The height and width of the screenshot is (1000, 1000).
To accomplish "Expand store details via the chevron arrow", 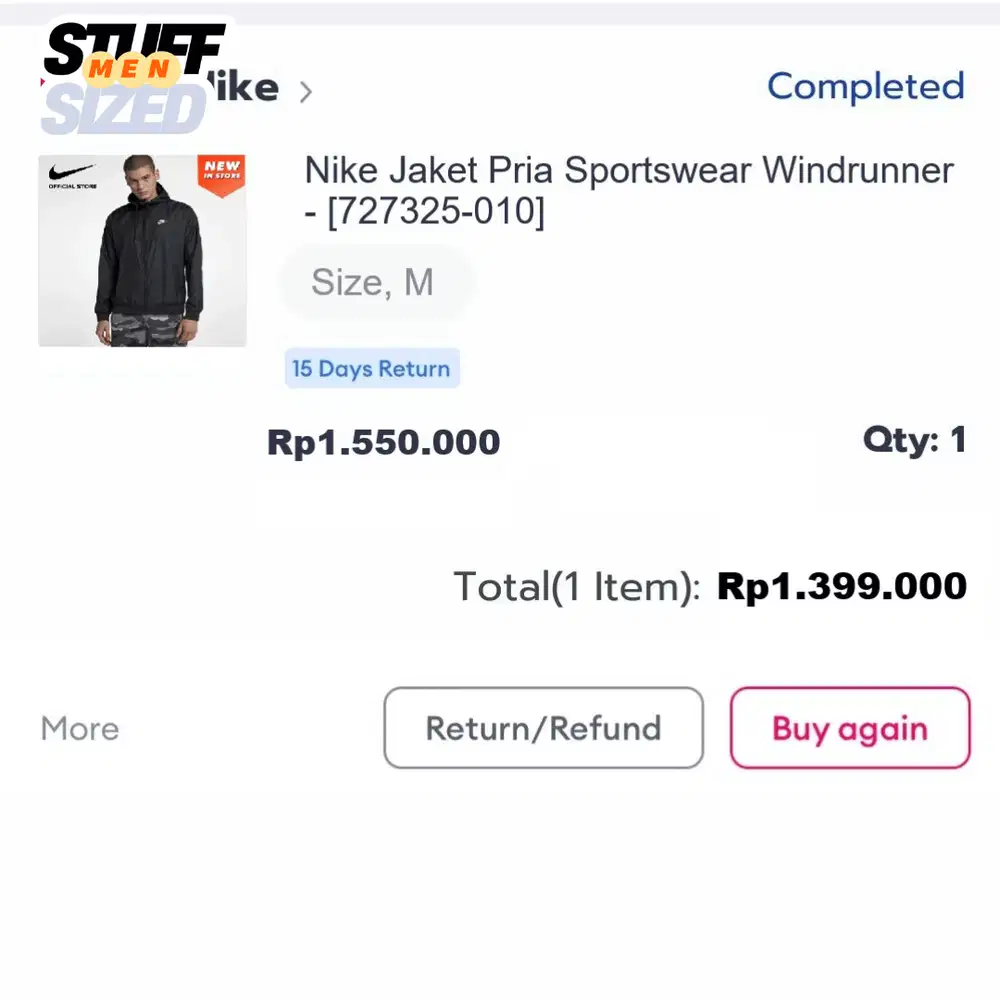I will 307,91.
